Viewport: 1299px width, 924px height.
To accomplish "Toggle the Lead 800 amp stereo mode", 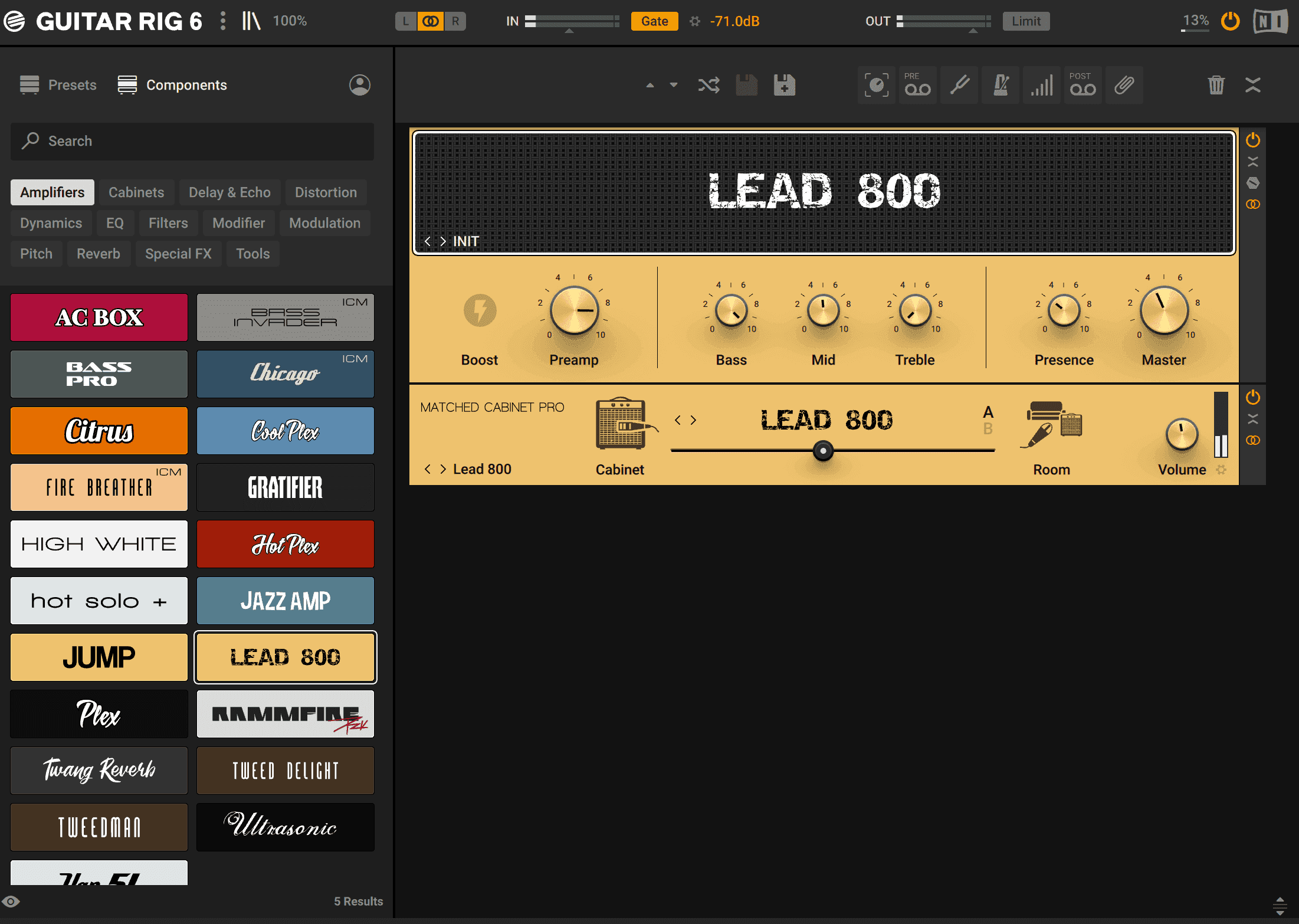I will [1253, 204].
